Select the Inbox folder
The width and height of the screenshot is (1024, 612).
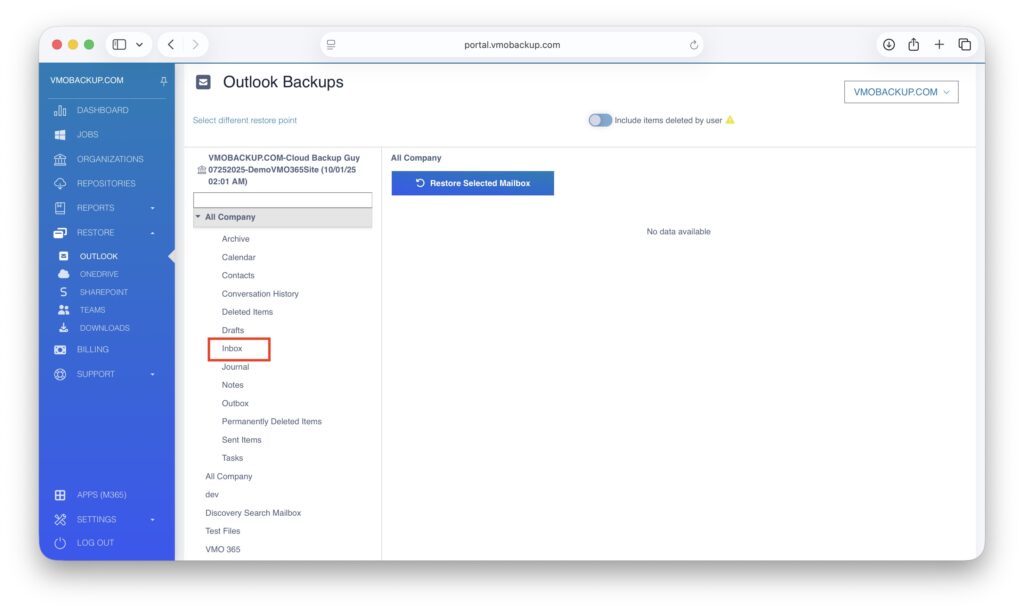pyautogui.click(x=233, y=349)
